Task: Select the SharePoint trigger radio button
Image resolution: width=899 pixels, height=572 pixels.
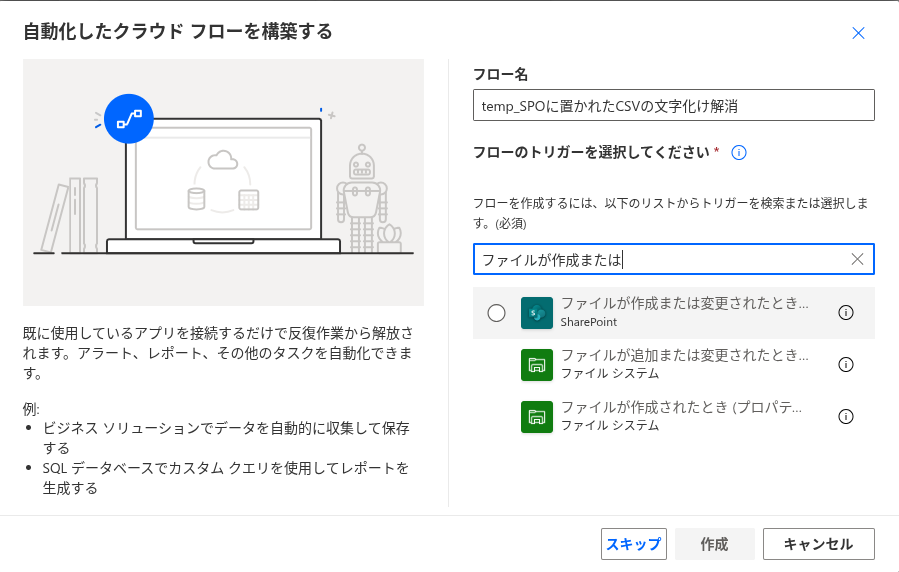Action: (x=497, y=313)
